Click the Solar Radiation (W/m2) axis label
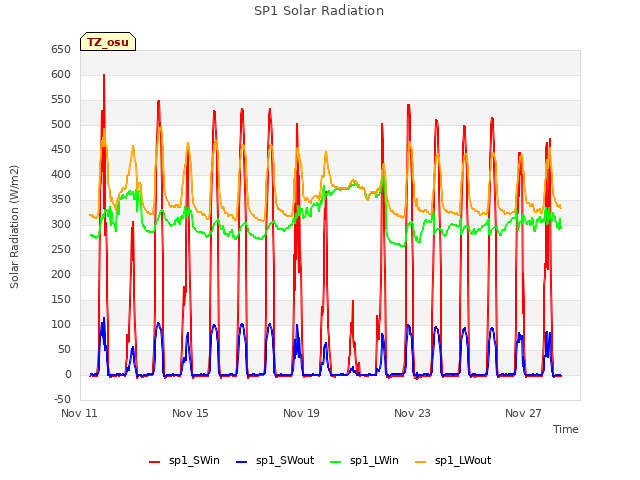 (x=14, y=227)
